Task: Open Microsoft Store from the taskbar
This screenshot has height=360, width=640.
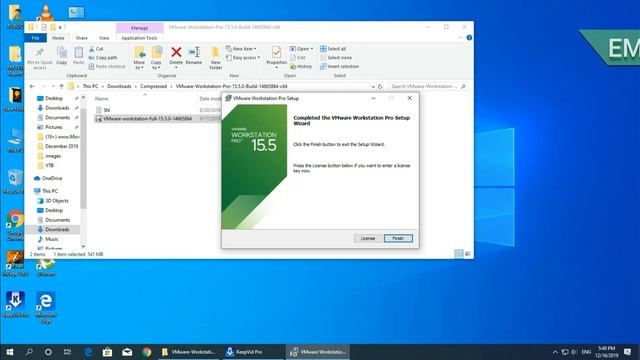Action: (107, 352)
